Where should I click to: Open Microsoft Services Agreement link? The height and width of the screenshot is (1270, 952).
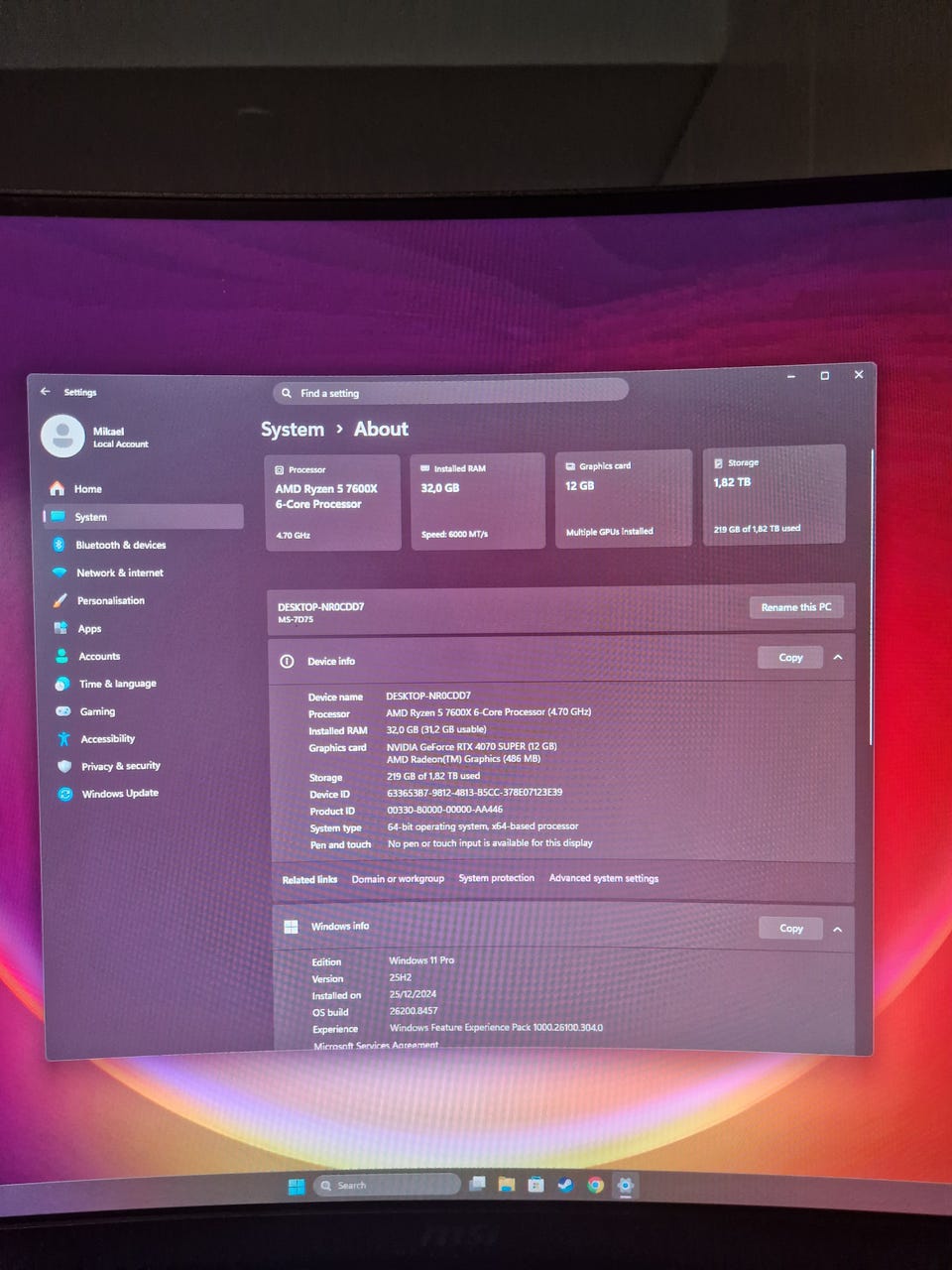(376, 1046)
